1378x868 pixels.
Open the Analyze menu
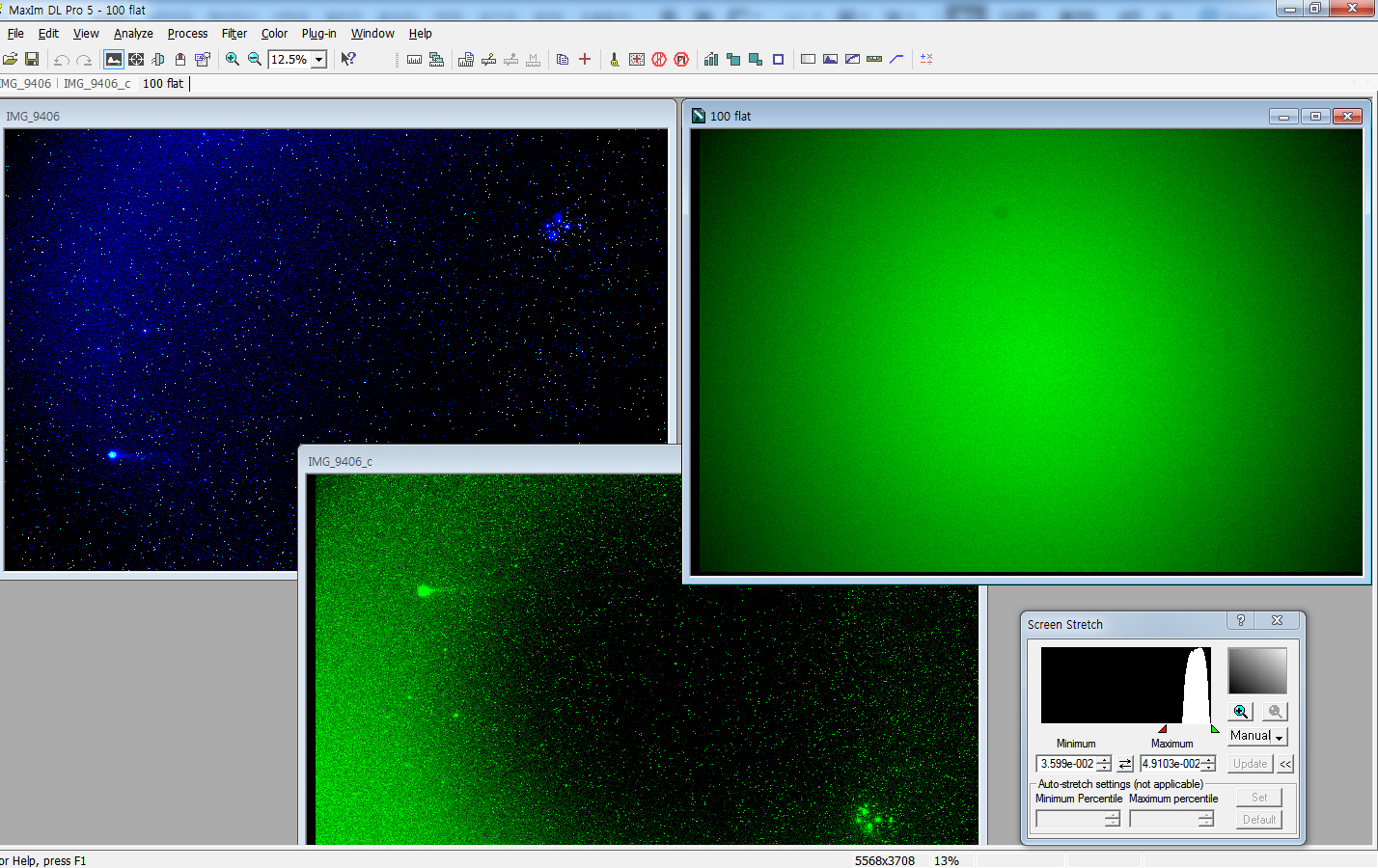[x=133, y=34]
